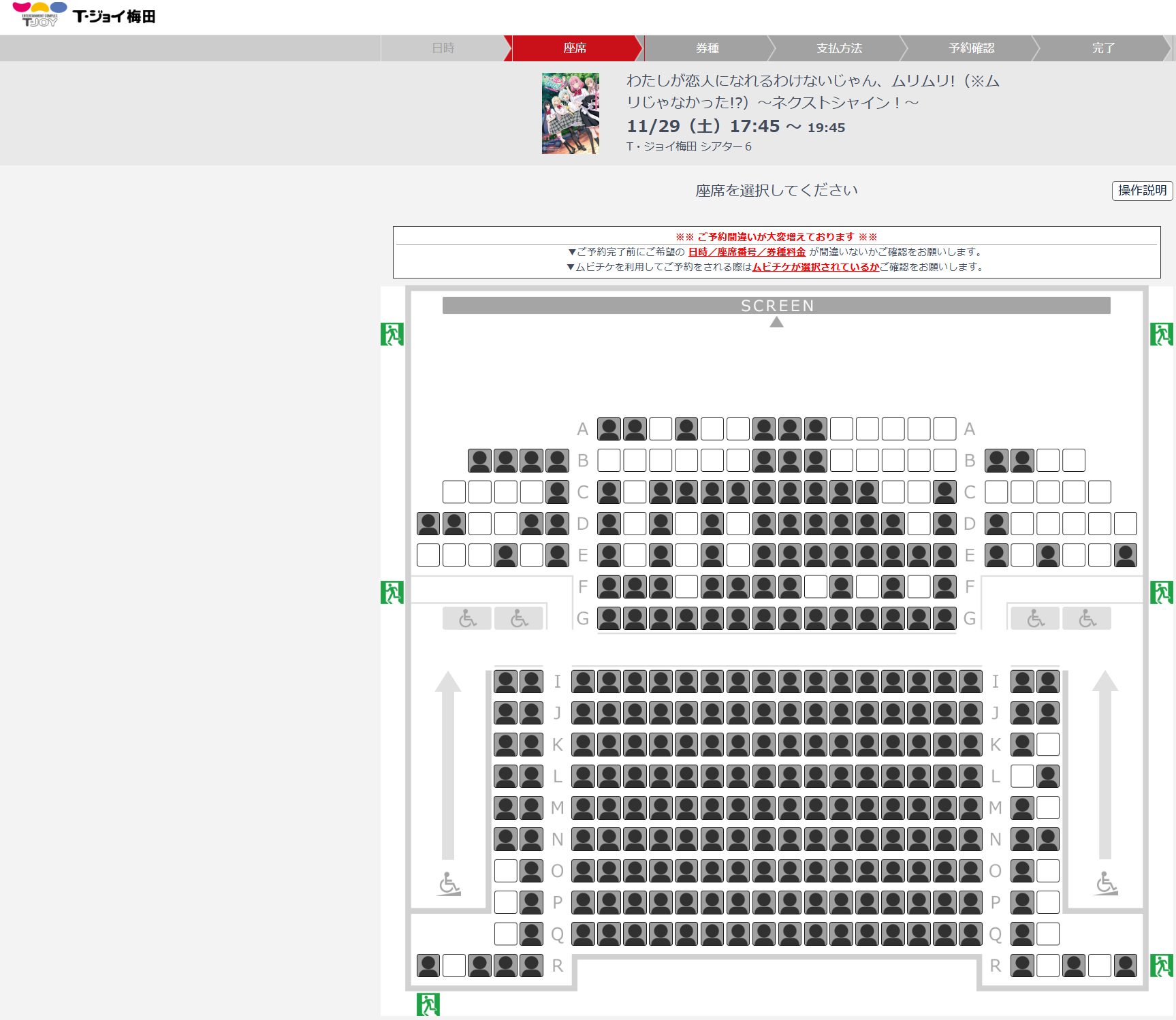Click wheelchair ramp icon beside left aisle
The height and width of the screenshot is (1020, 1176).
tap(449, 884)
